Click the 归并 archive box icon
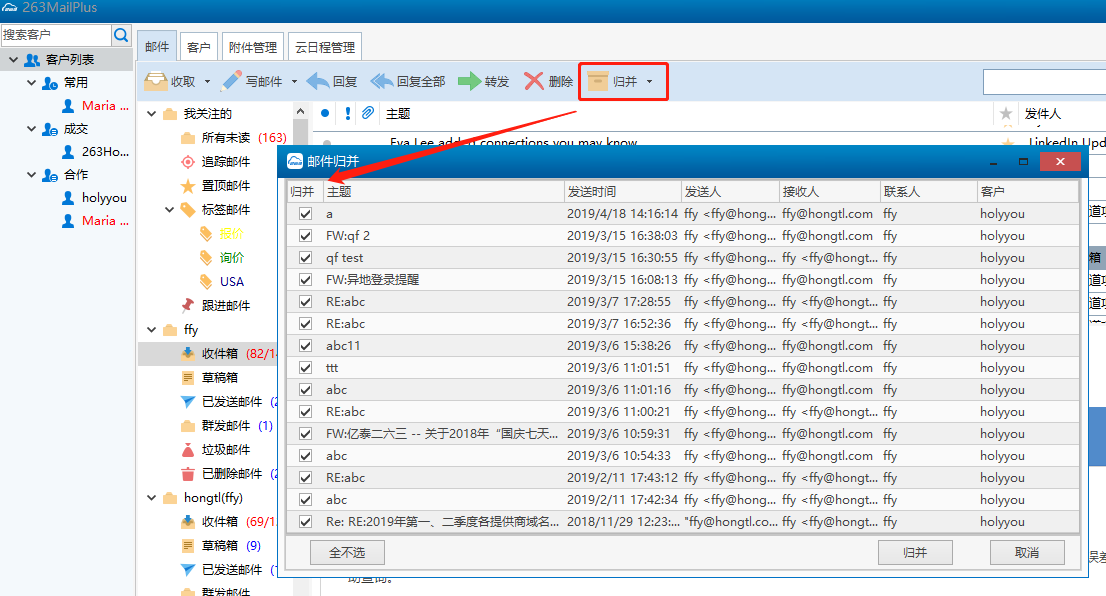Screen dimensions: 1106x596 [598, 81]
